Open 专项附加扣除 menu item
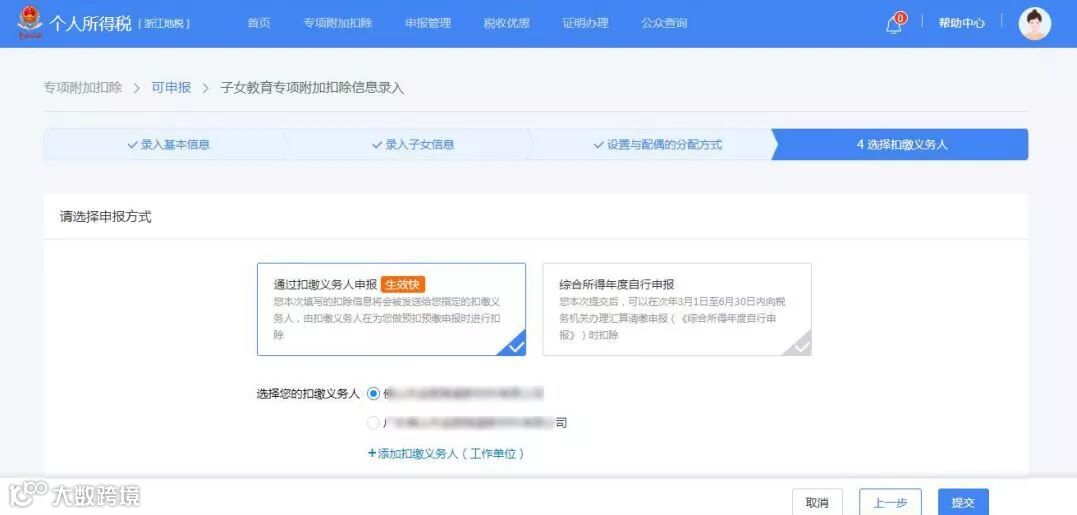The width and height of the screenshot is (1077, 515). (x=338, y=23)
